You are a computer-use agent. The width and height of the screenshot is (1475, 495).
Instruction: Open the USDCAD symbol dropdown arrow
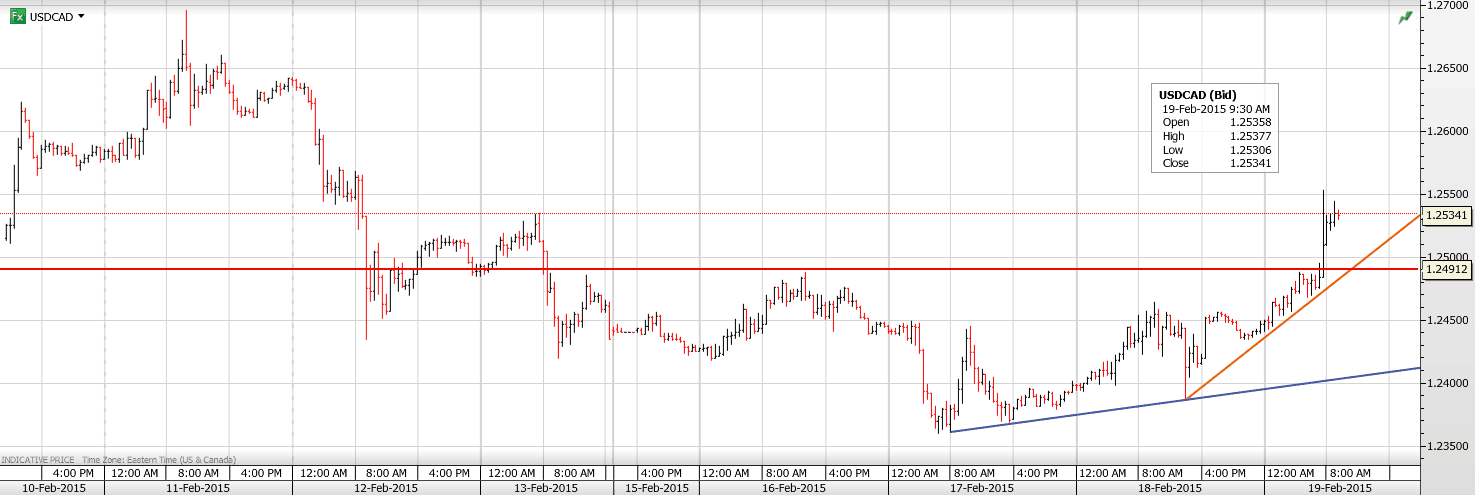click(x=81, y=17)
